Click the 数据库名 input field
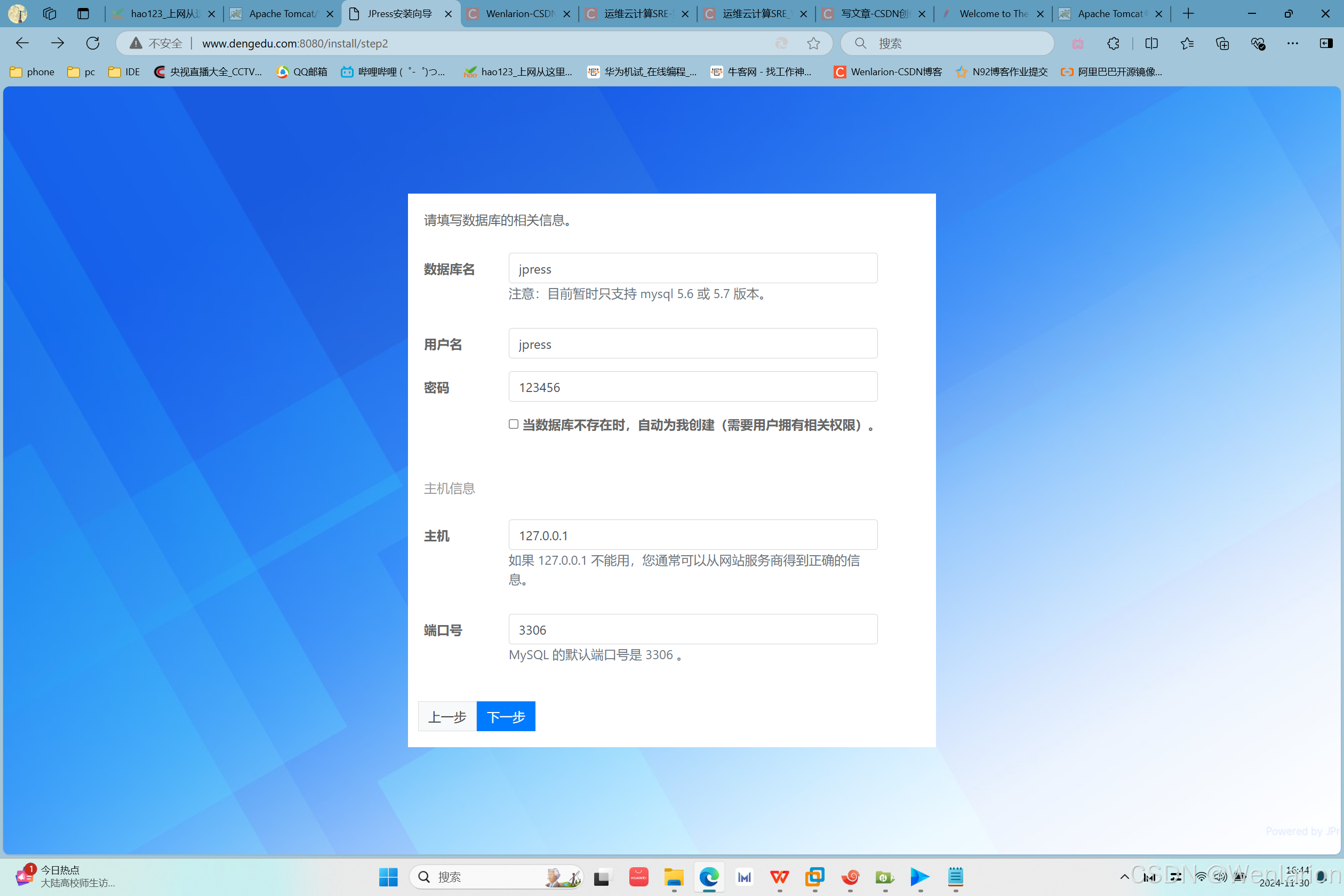 (693, 269)
